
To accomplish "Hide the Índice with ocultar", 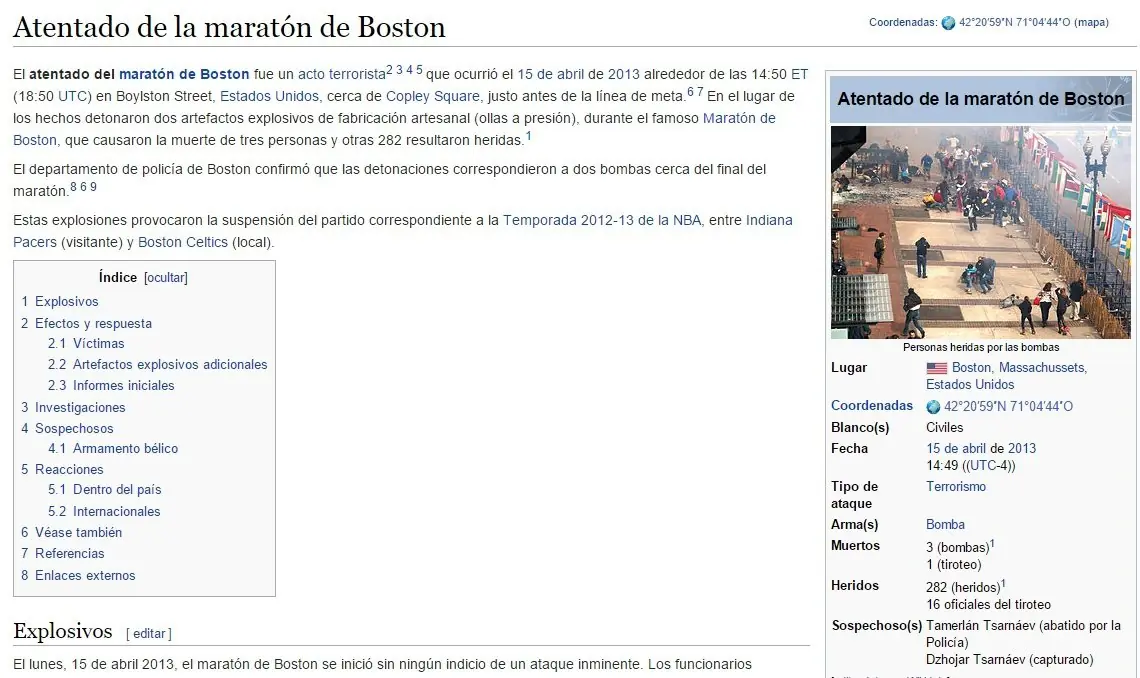I will coord(166,278).
